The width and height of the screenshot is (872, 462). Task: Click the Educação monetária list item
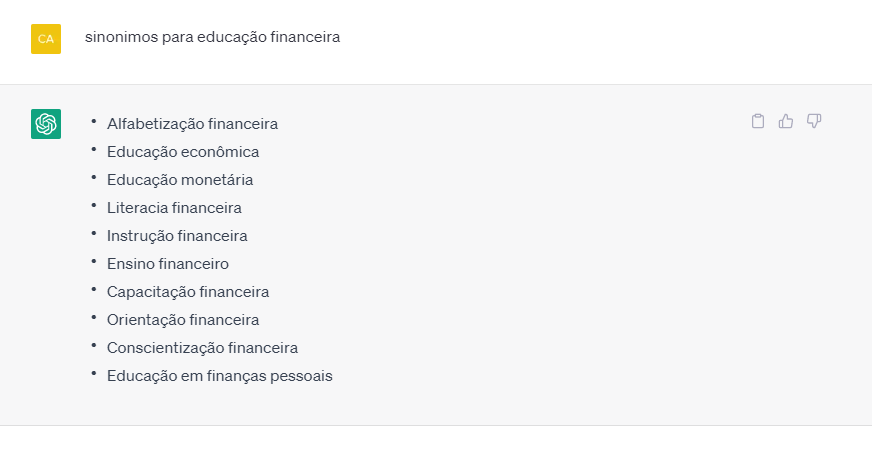pos(180,180)
